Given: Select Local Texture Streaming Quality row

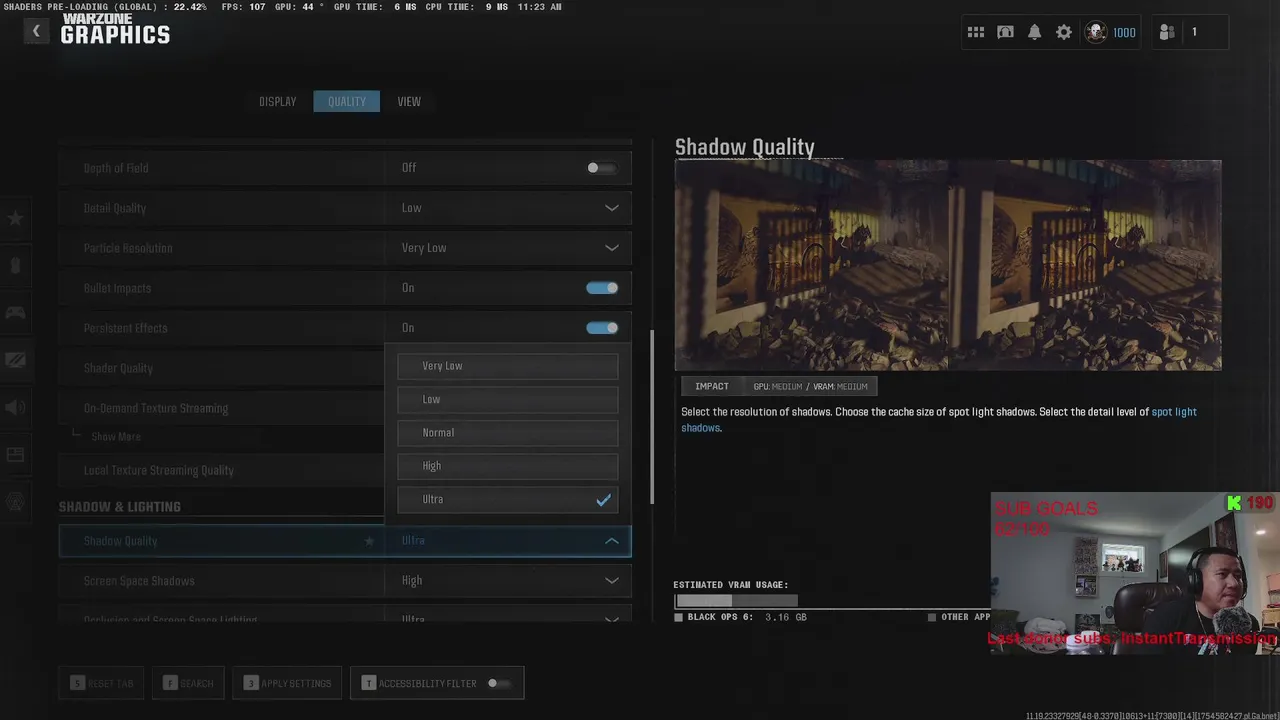Looking at the screenshot, I should (x=221, y=470).
